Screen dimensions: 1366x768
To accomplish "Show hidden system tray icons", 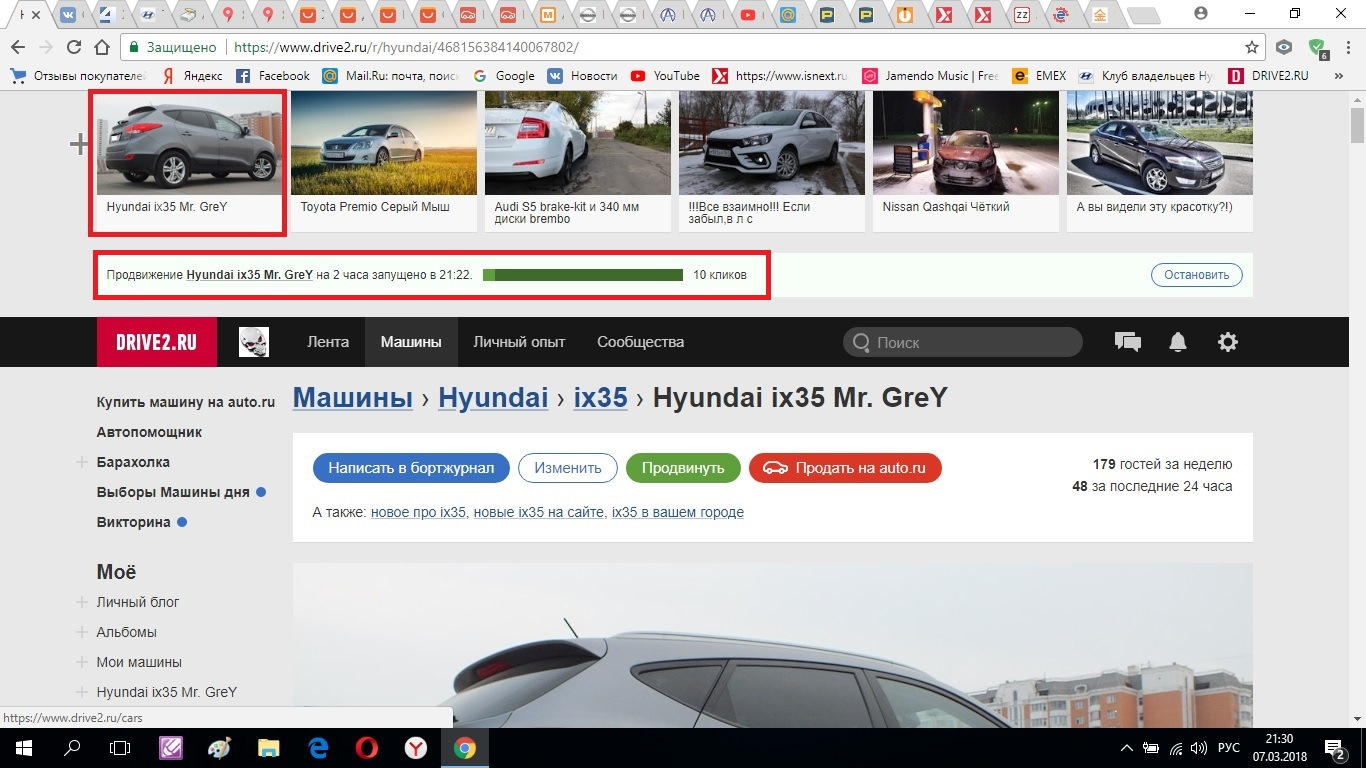I will click(1127, 748).
